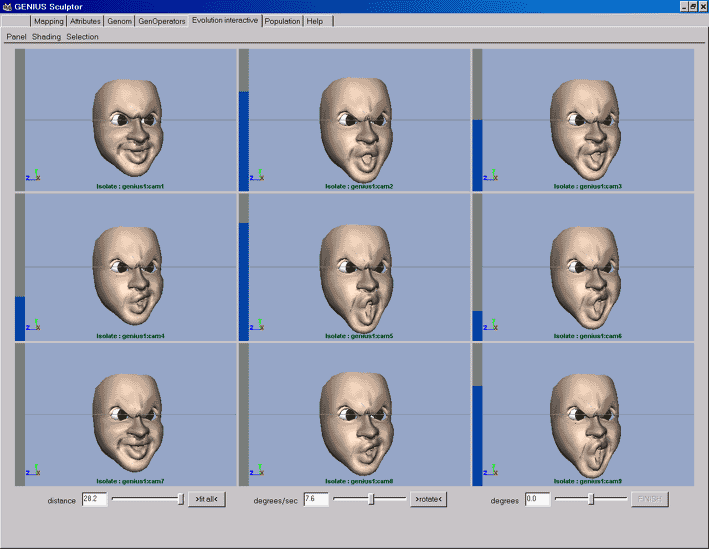
Task: Click the axis gizmo in cam1 view
Action: pos(33,175)
